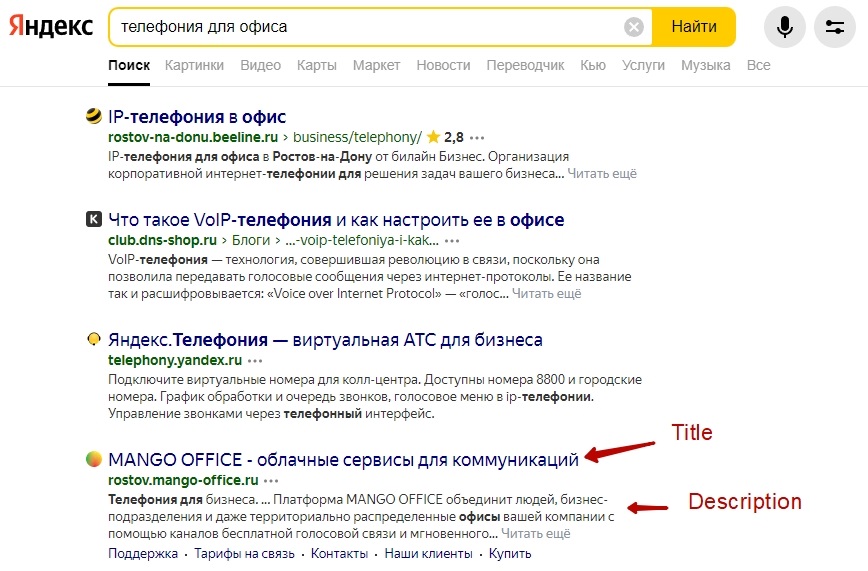Open Блоги breadcrumb link

[251, 240]
